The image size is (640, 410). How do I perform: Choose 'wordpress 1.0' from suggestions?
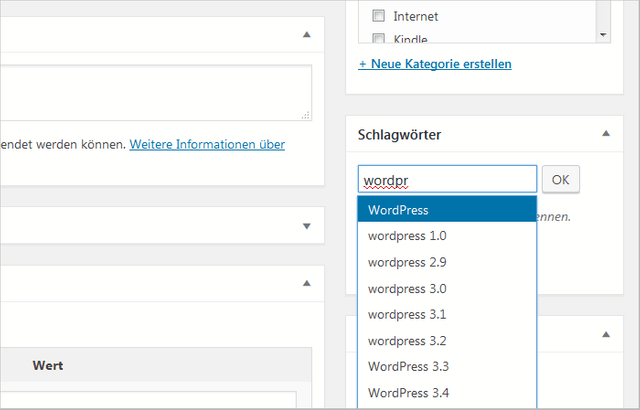click(x=447, y=236)
